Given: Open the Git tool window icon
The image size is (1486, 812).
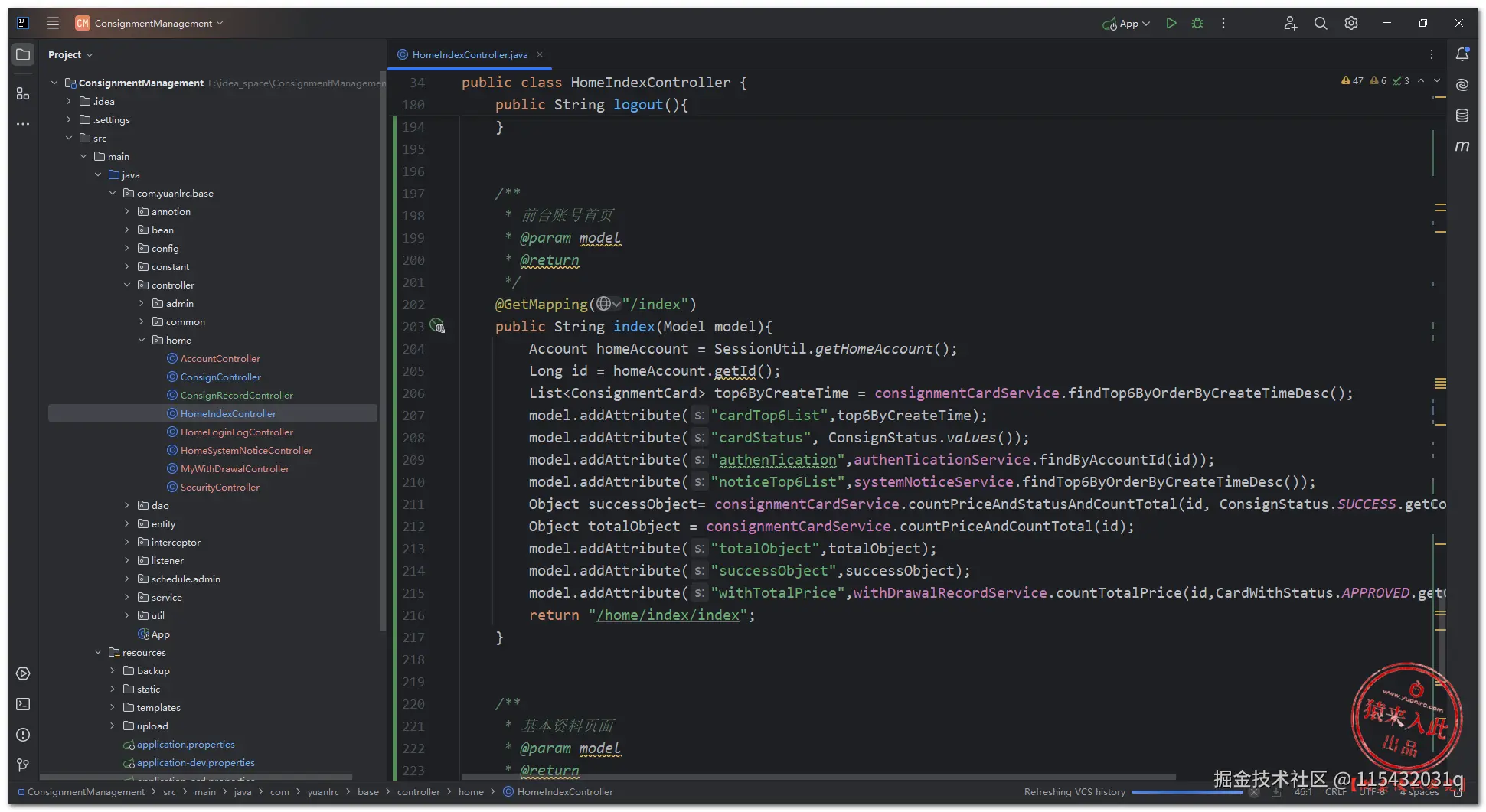Looking at the screenshot, I should click(x=23, y=765).
